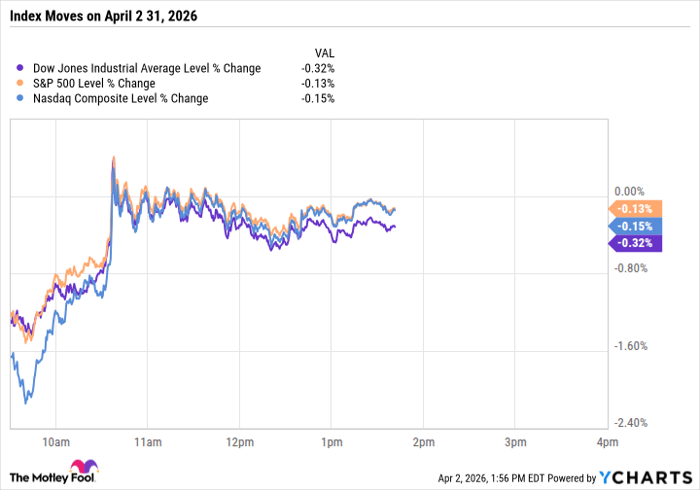
Task: Click the 0.00% y-axis label
Action: (630, 191)
